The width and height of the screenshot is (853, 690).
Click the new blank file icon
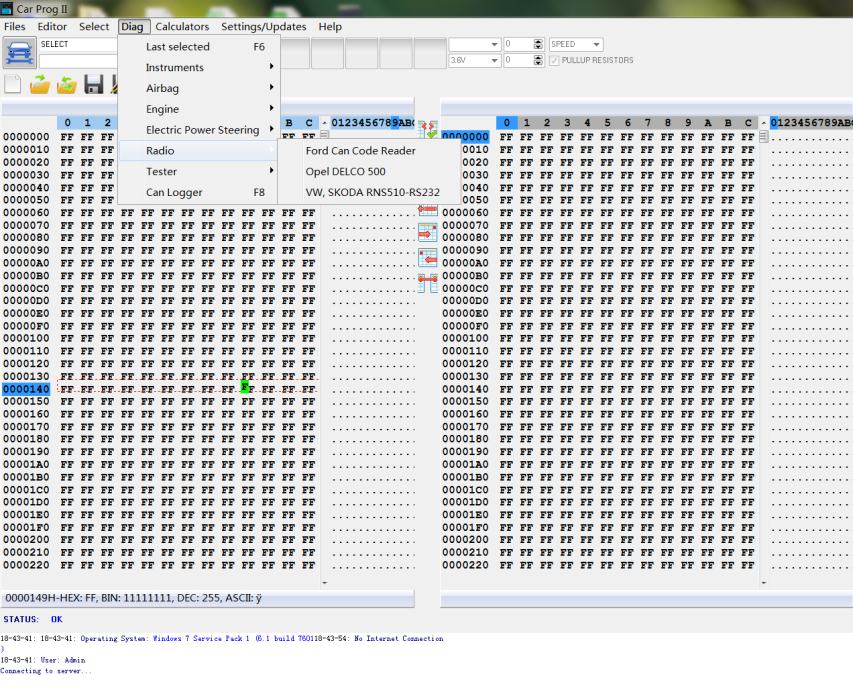14,86
